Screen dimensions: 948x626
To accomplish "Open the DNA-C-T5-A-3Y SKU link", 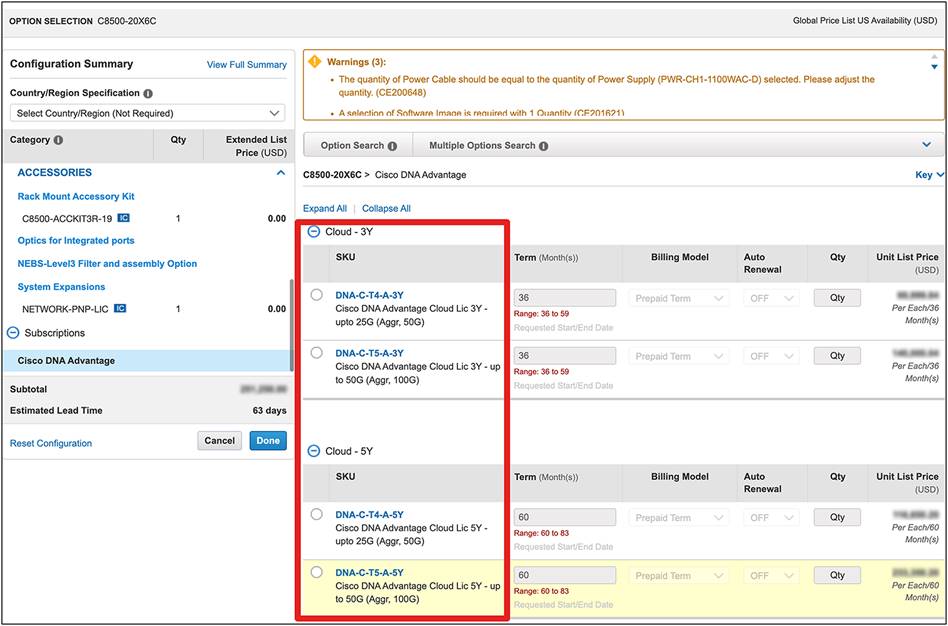I will (369, 354).
